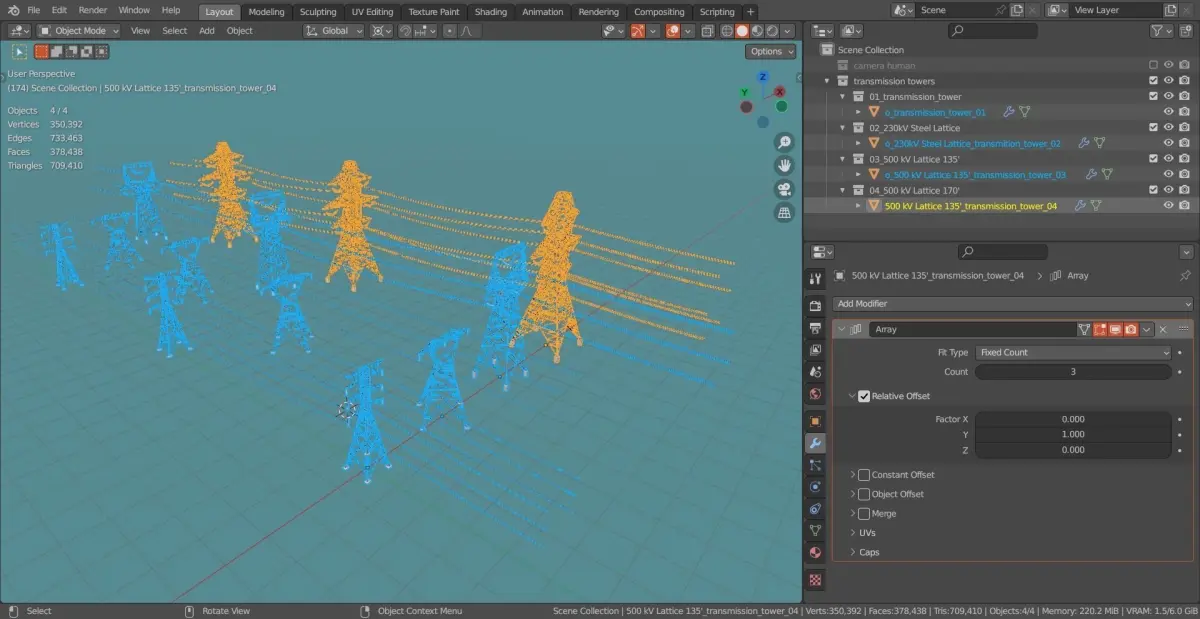Pin the properties editor with pin icon

click(1186, 275)
